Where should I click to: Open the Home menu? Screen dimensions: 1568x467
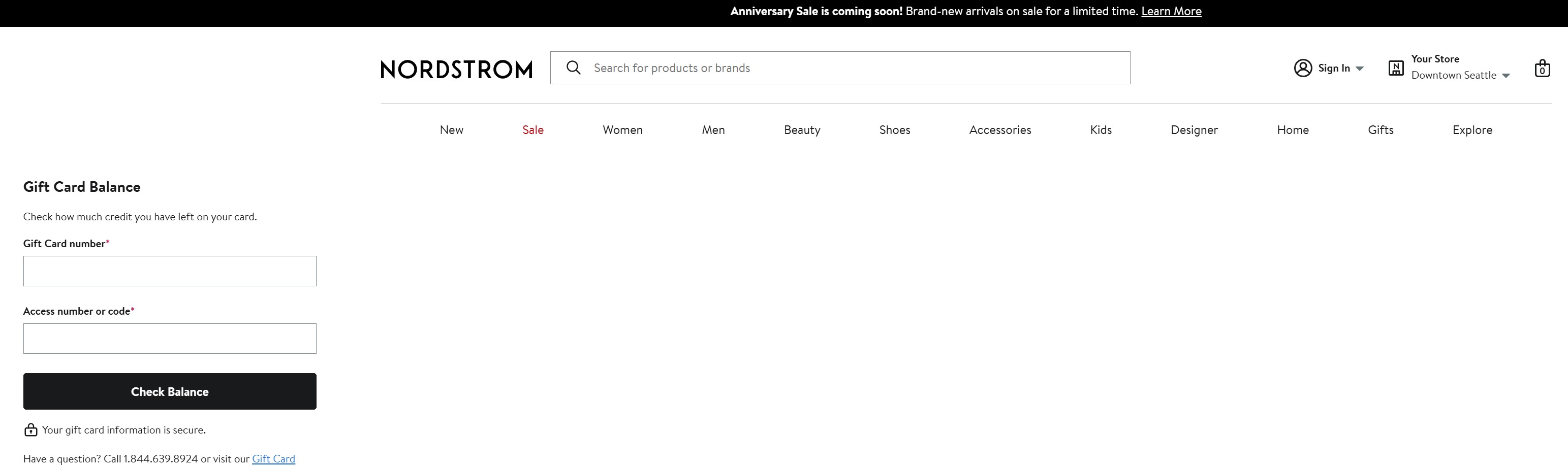point(1293,129)
